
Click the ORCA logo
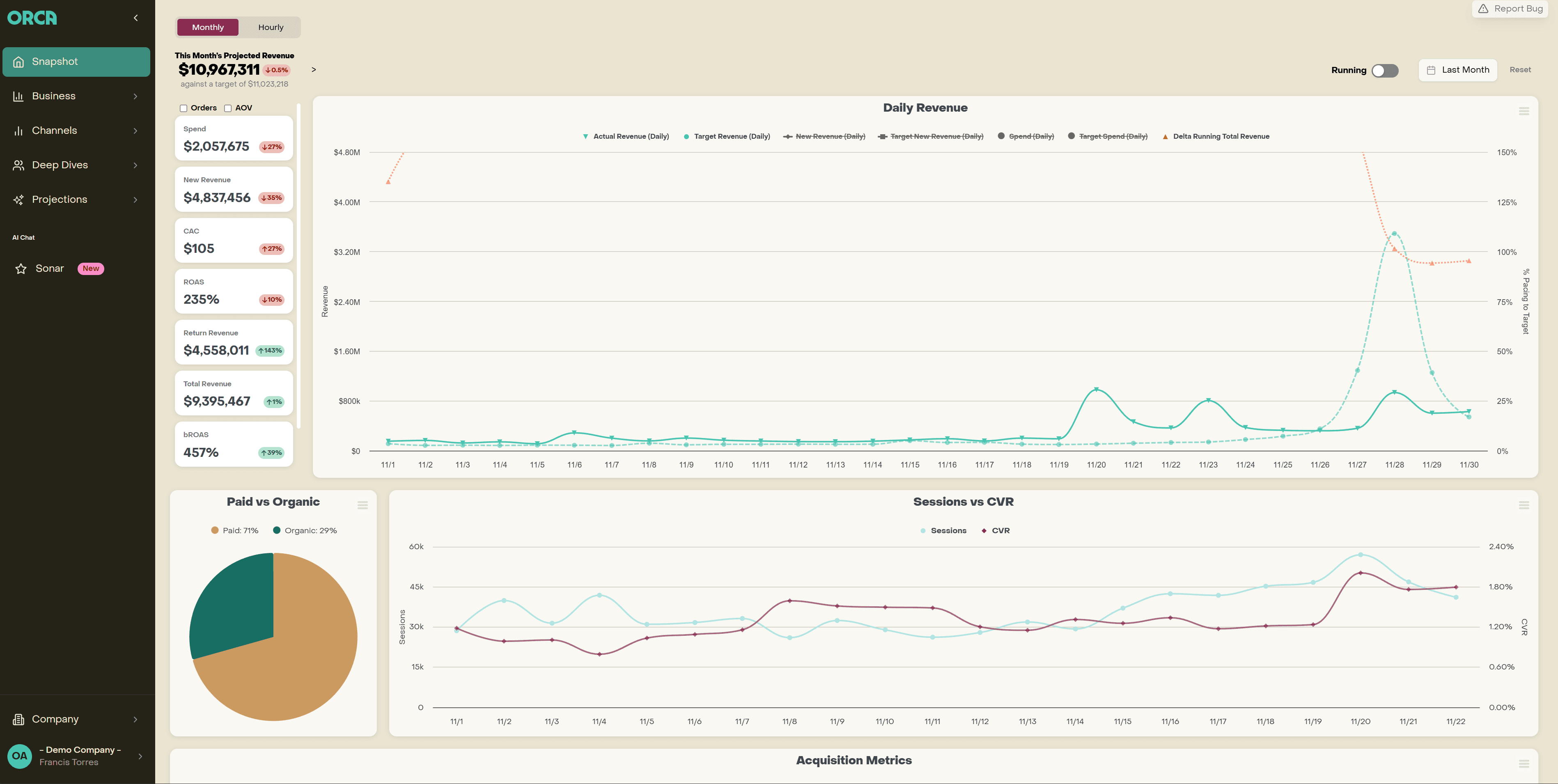click(33, 18)
